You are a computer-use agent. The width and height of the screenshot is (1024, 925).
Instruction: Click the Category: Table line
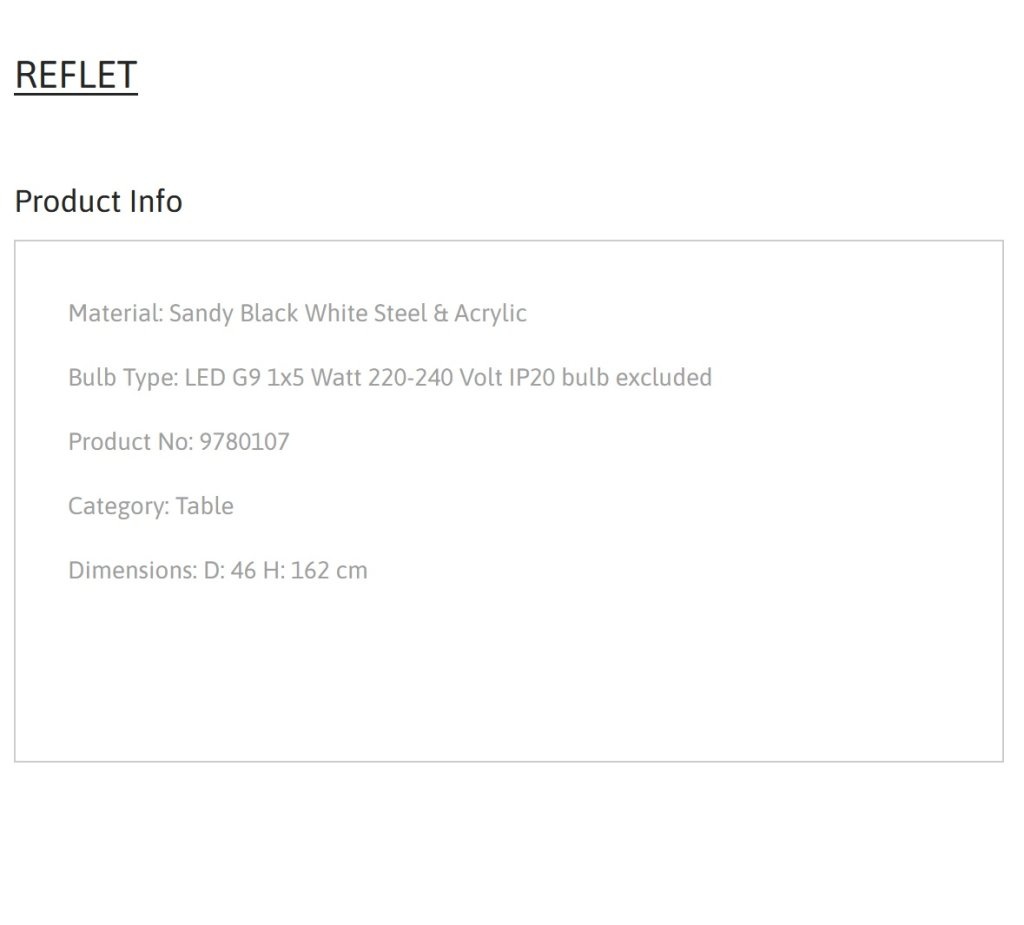point(151,506)
